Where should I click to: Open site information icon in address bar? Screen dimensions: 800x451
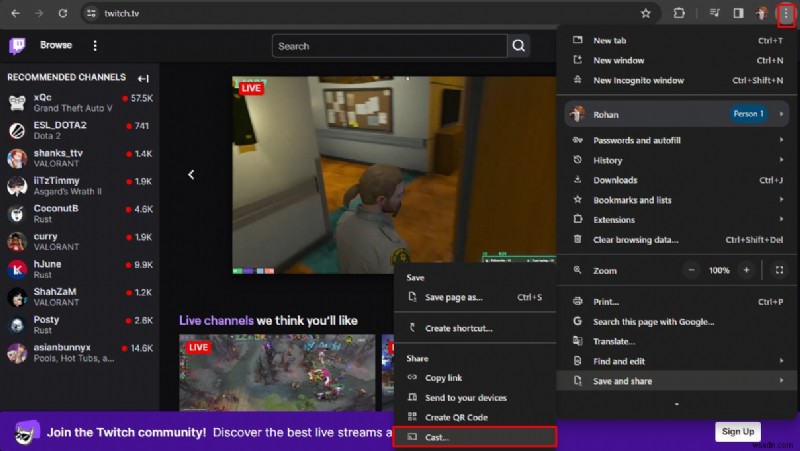[x=91, y=13]
